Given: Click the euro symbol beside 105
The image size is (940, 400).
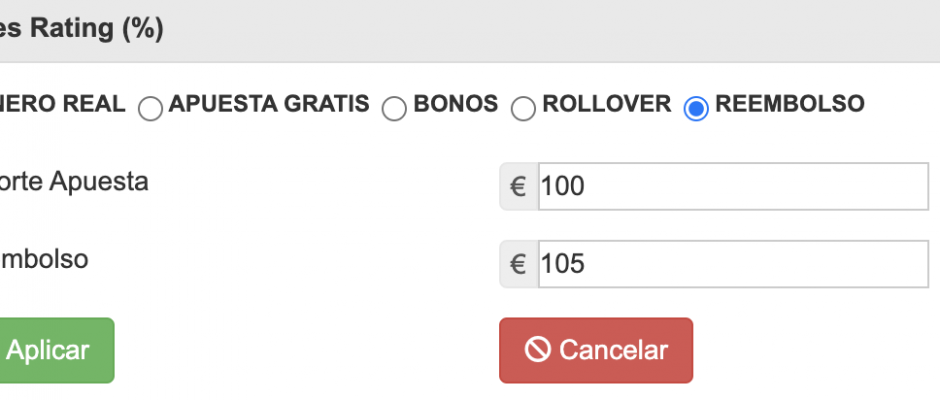Looking at the screenshot, I should (519, 264).
